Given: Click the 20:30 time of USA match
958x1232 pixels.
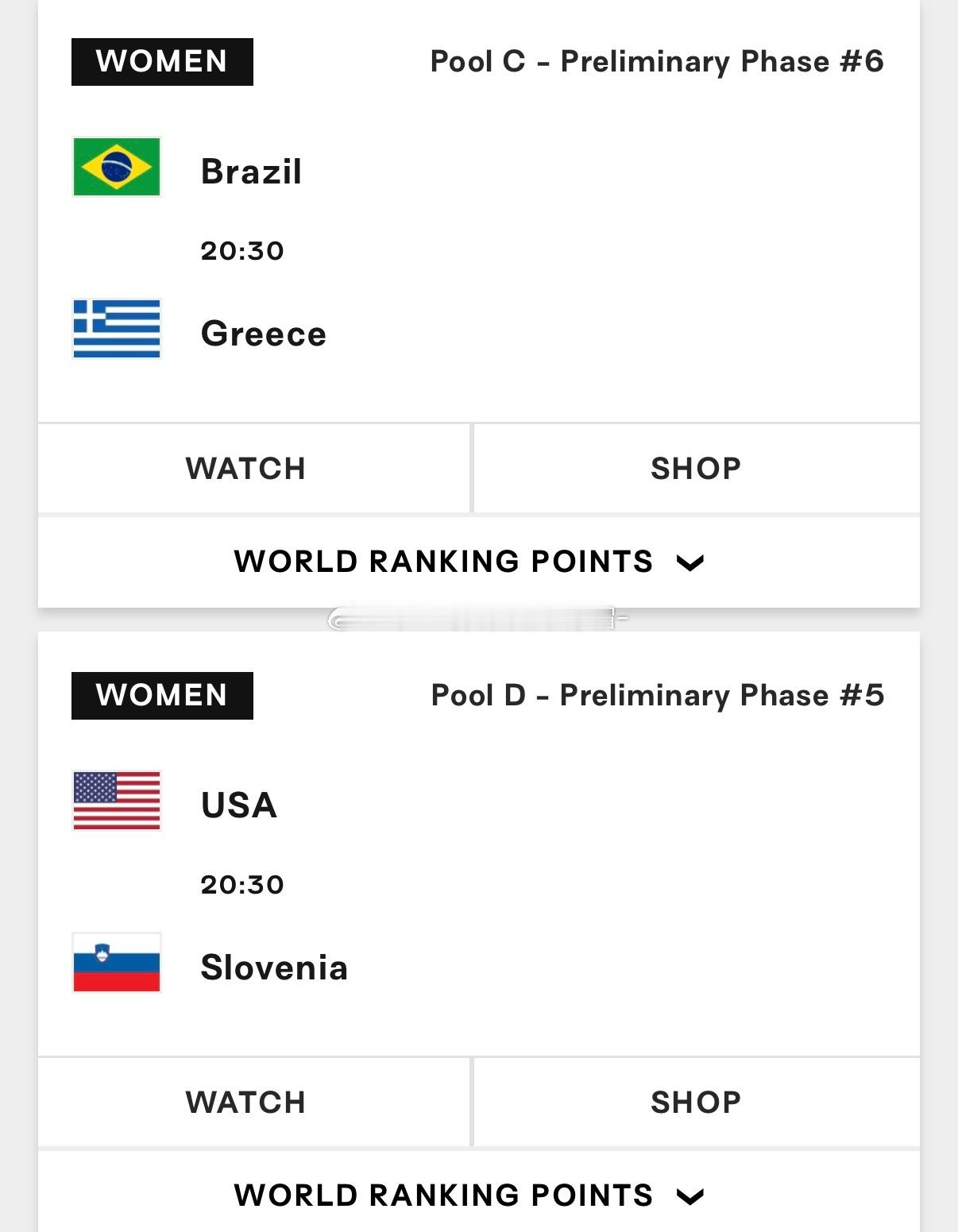Looking at the screenshot, I should [242, 885].
